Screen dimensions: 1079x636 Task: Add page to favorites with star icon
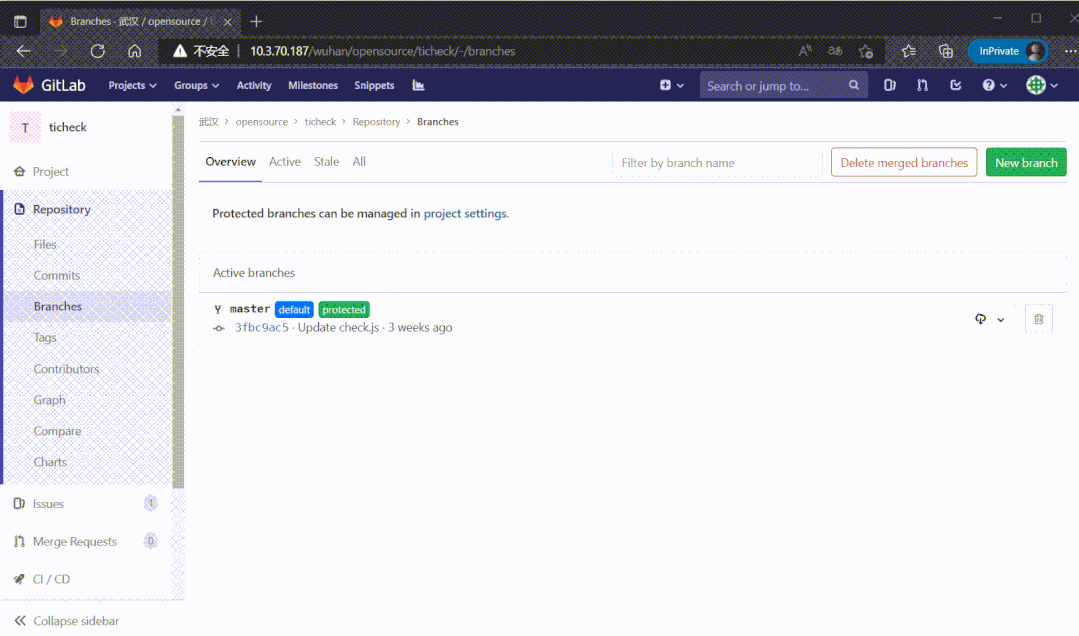pos(866,51)
